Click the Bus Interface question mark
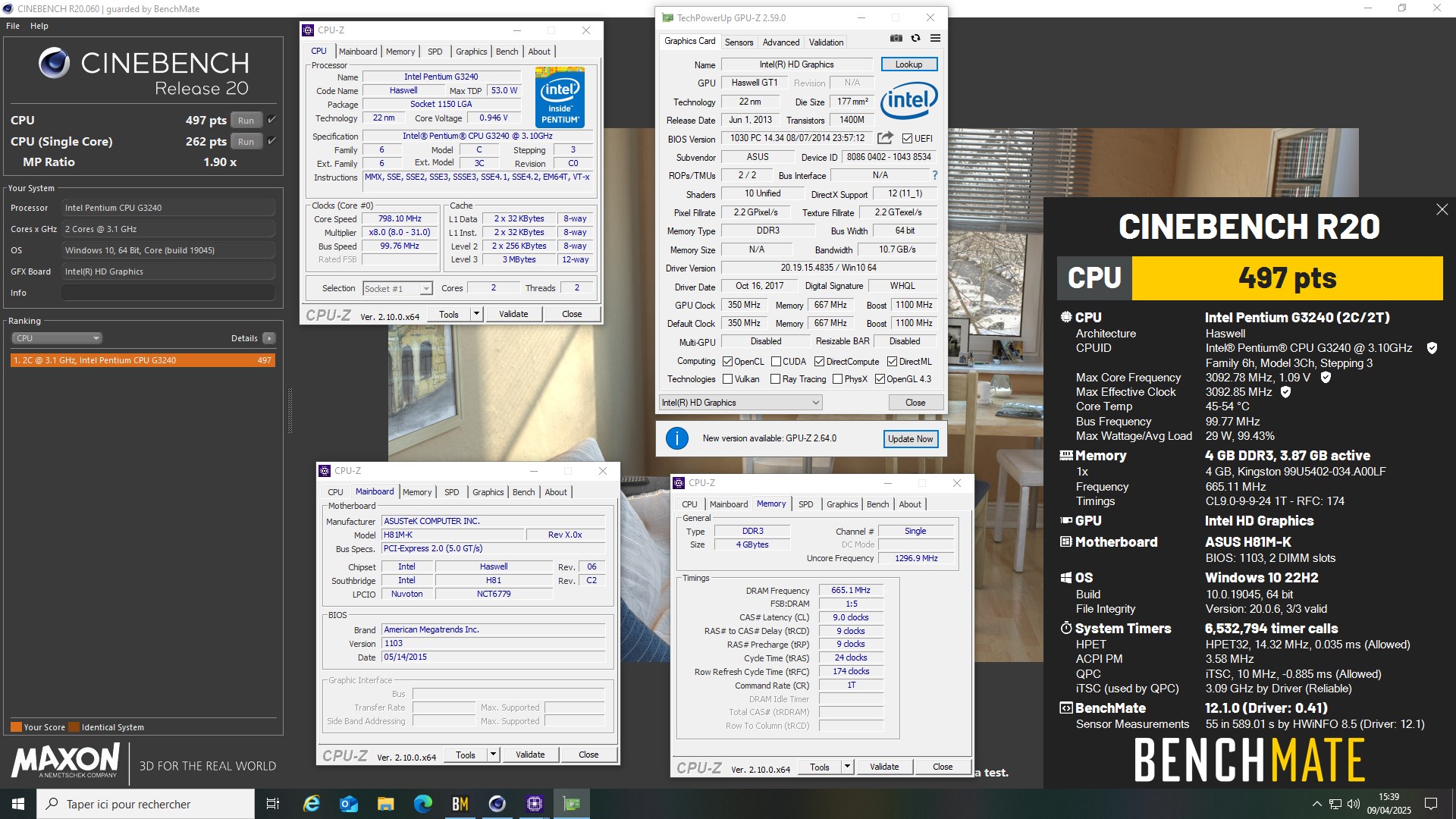The image size is (1456, 819). [934, 175]
